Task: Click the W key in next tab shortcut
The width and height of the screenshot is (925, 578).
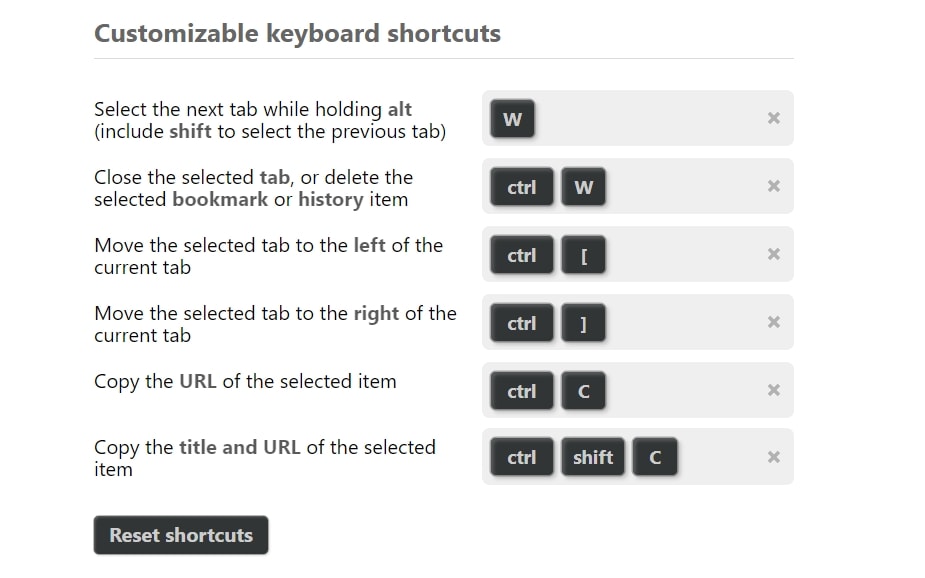Action: click(x=512, y=119)
